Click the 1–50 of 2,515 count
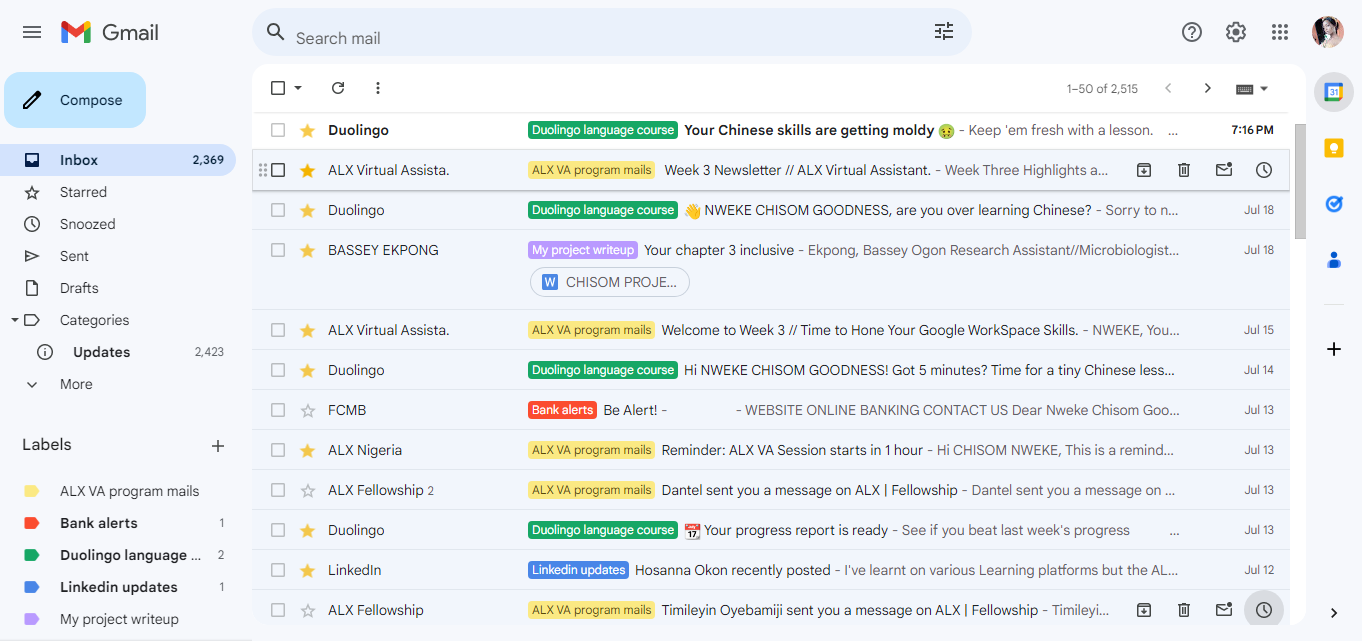Viewport: 1362px width, 641px height. tap(1102, 88)
